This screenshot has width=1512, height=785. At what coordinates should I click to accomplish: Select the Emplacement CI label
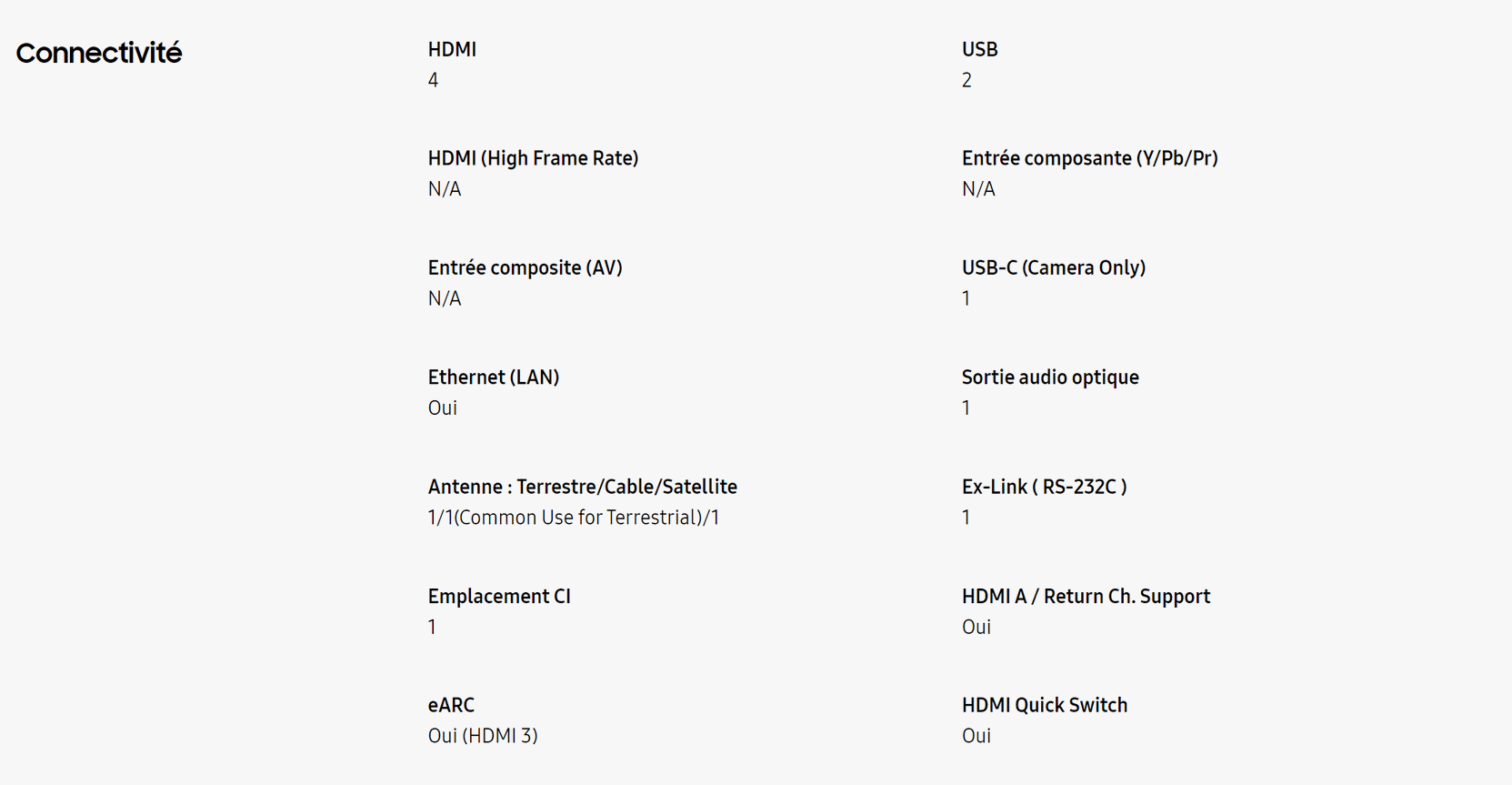click(499, 596)
